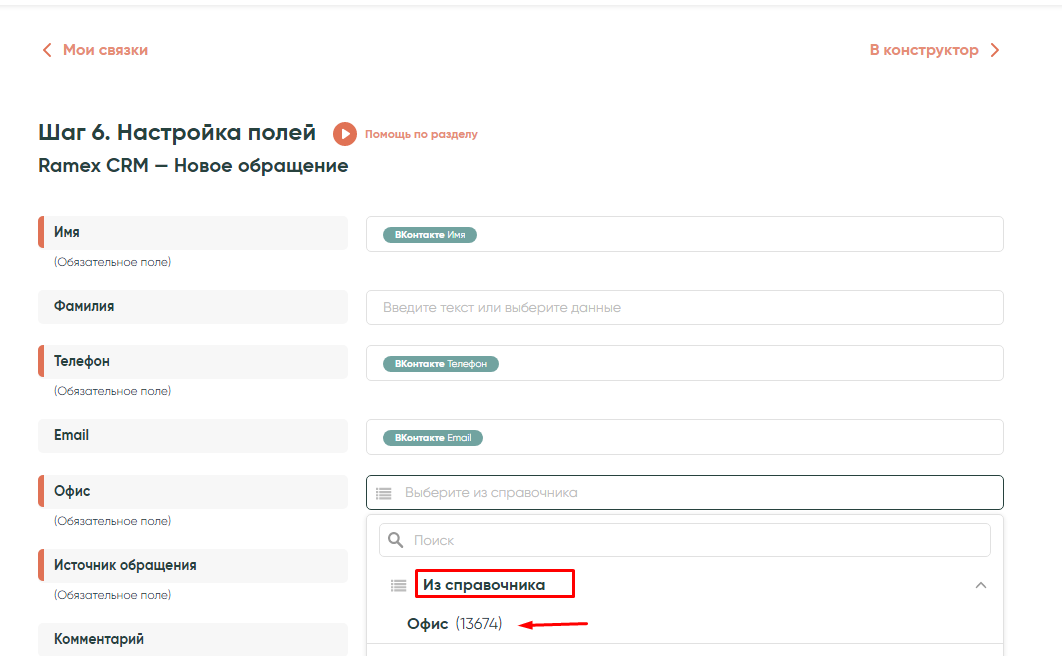The height and width of the screenshot is (656, 1062).
Task: Click the Источник обращения field label
Action: coord(125,565)
